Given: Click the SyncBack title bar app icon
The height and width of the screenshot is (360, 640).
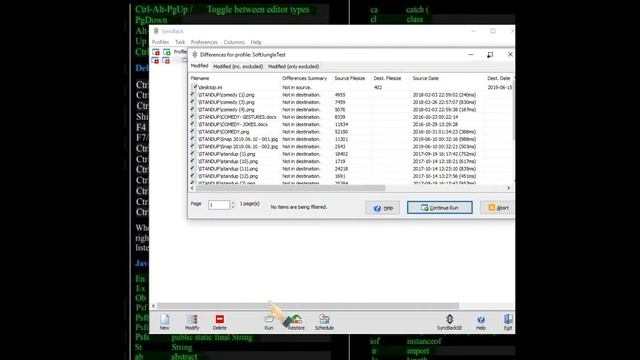Looking at the screenshot, I should pos(156,31).
